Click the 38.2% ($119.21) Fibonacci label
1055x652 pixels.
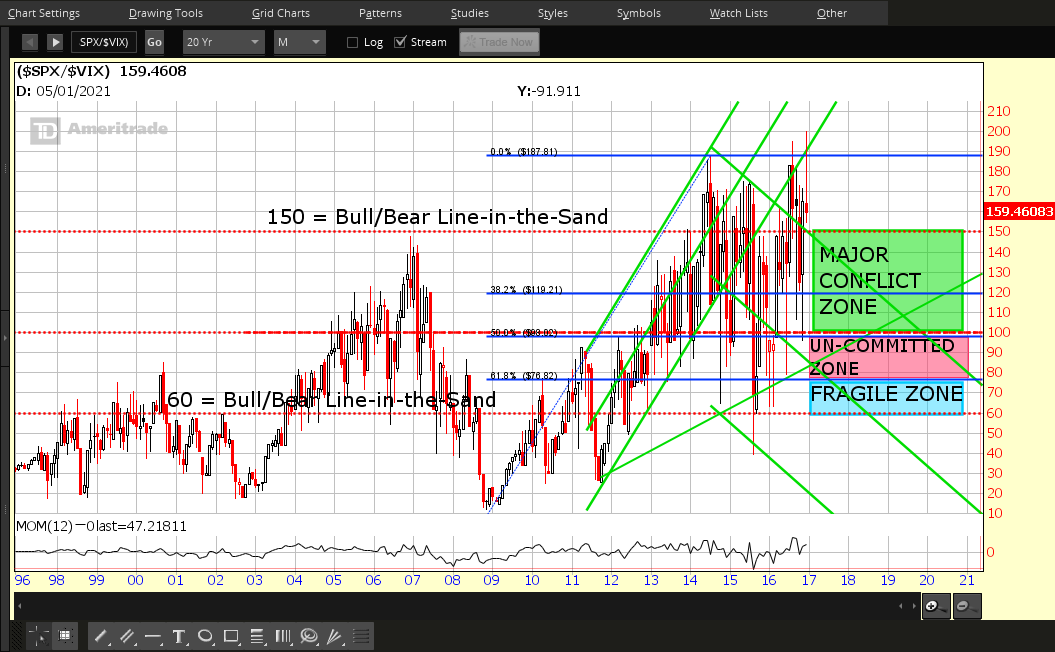(x=526, y=290)
